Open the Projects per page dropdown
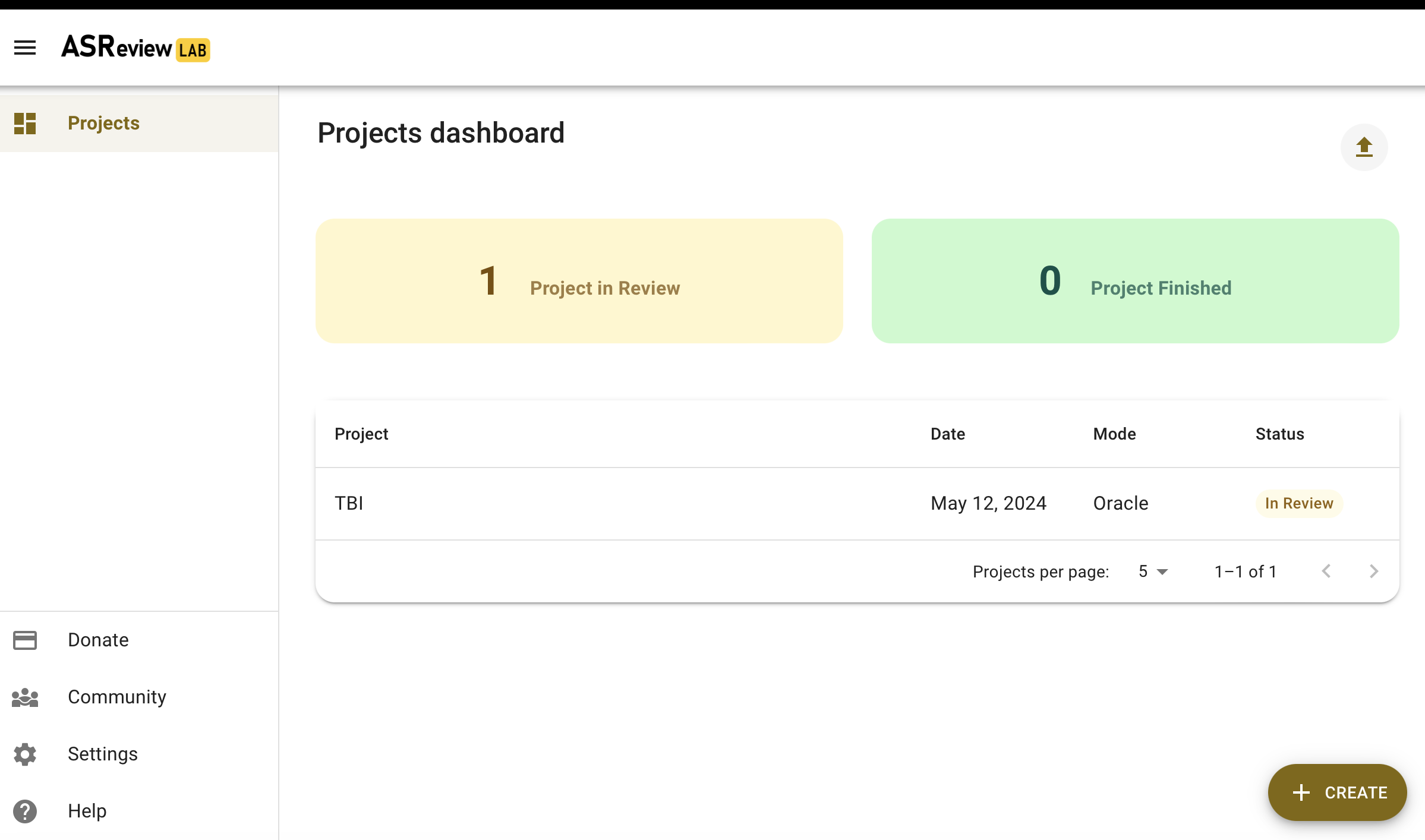 point(1153,571)
